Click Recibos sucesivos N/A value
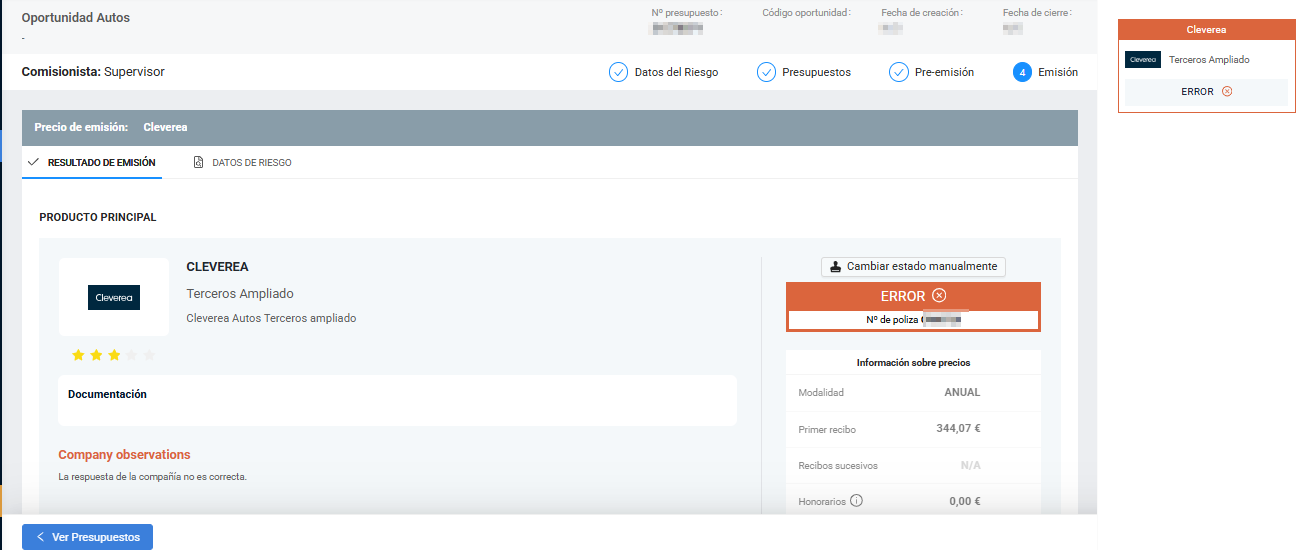This screenshot has height=550, width=1304. 970,466
